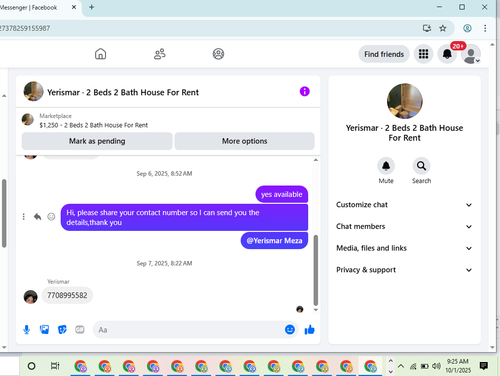Mark the listing as pending
Screen dimensions: 500x376
[97, 141]
